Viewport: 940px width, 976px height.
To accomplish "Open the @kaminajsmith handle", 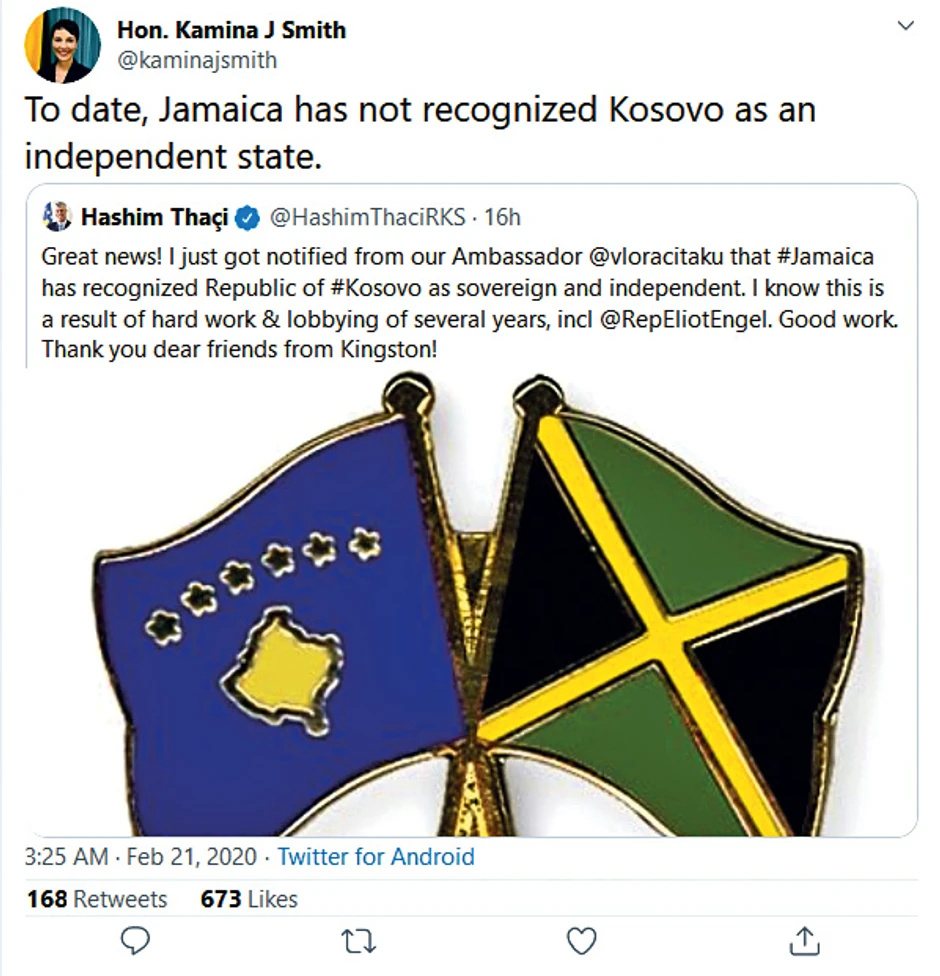I will tap(197, 60).
